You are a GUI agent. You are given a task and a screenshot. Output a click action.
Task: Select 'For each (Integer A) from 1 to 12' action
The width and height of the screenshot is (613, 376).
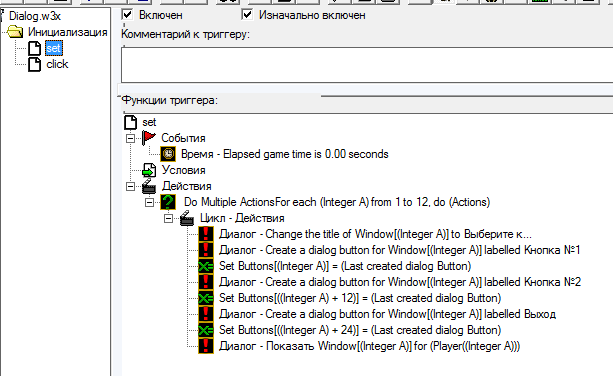(x=337, y=202)
